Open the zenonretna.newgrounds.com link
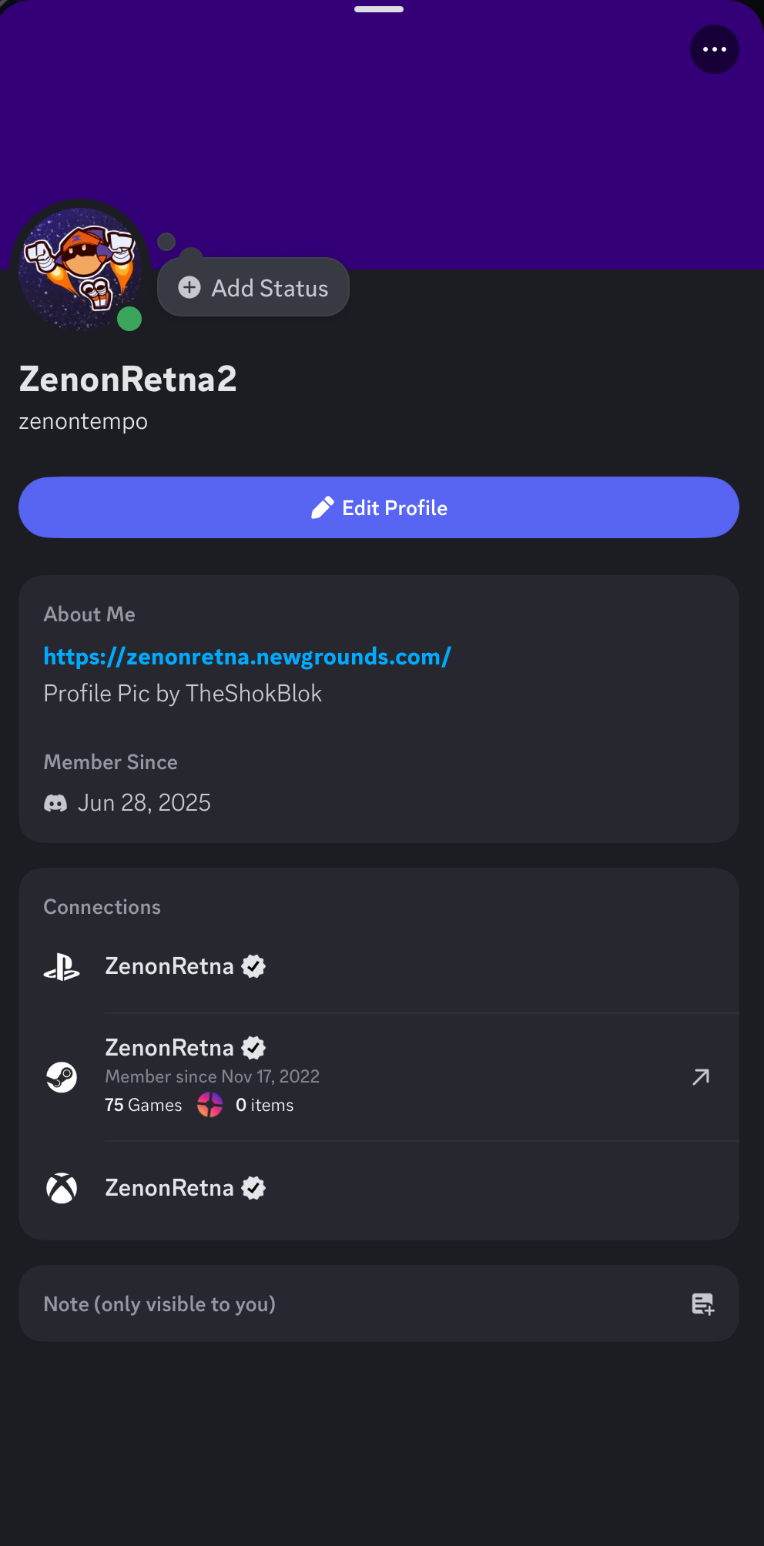Image resolution: width=764 pixels, height=1546 pixels. click(247, 656)
